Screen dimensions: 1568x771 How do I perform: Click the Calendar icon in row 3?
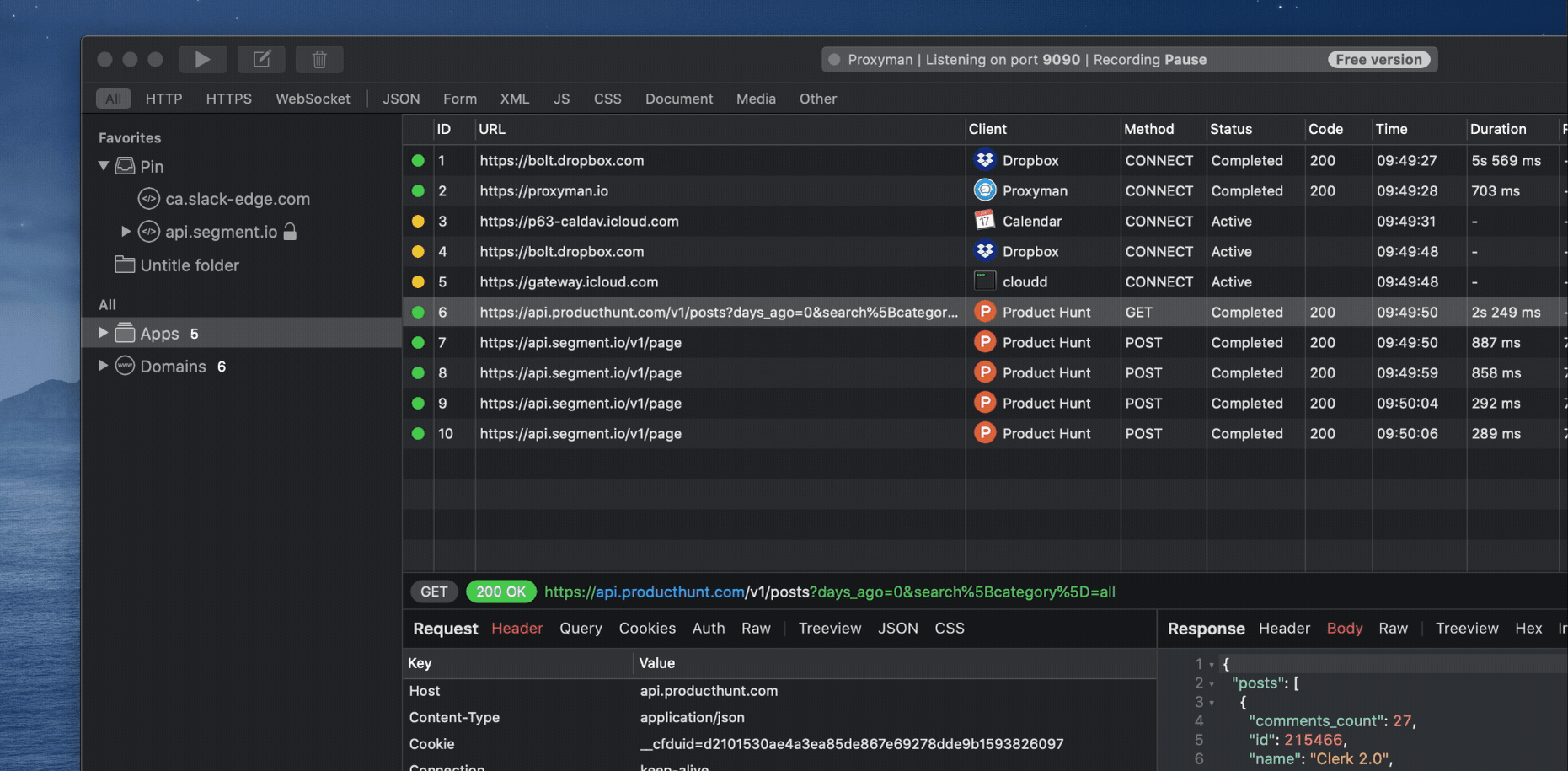[984, 221]
